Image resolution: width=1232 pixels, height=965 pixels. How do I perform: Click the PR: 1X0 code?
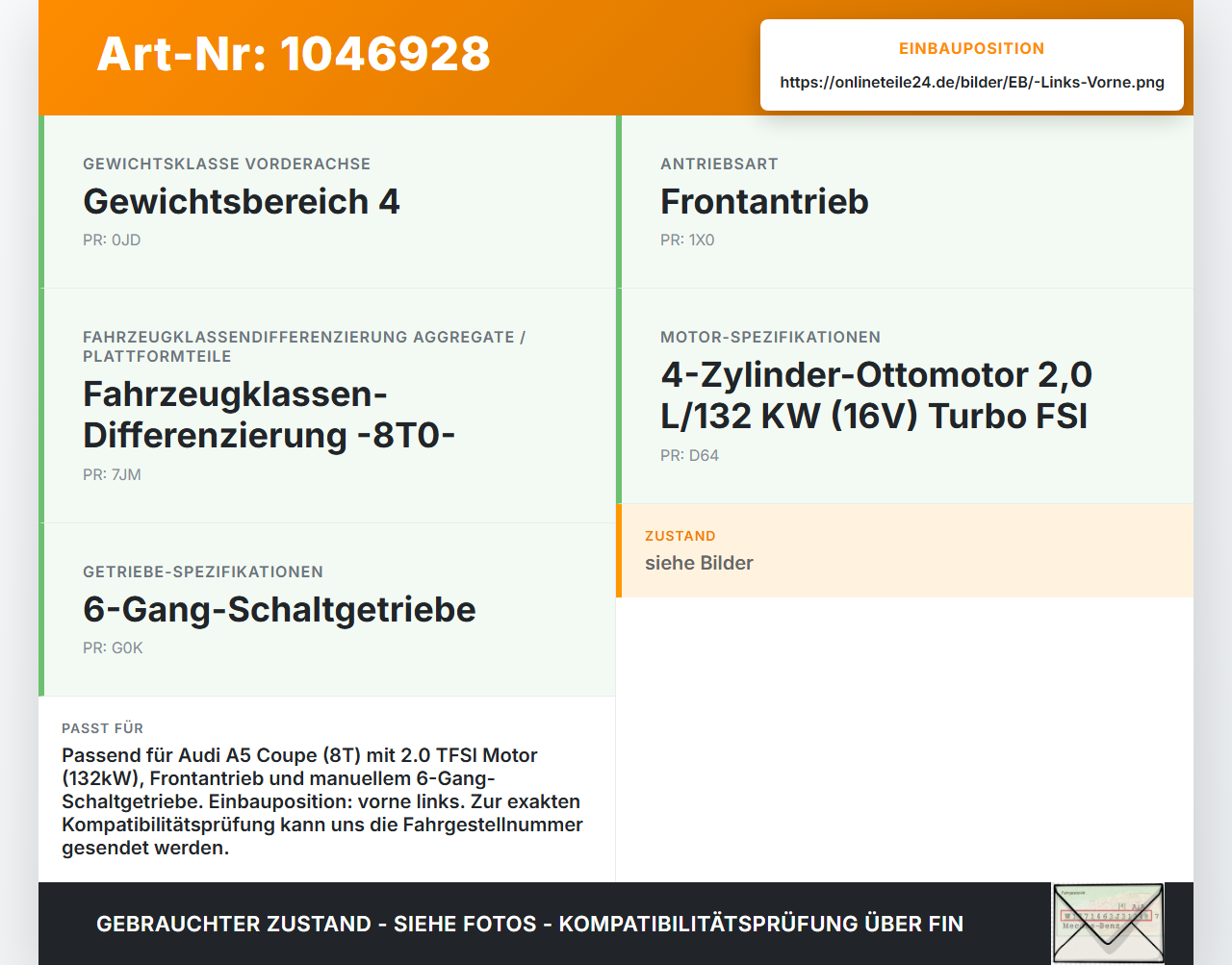687,240
